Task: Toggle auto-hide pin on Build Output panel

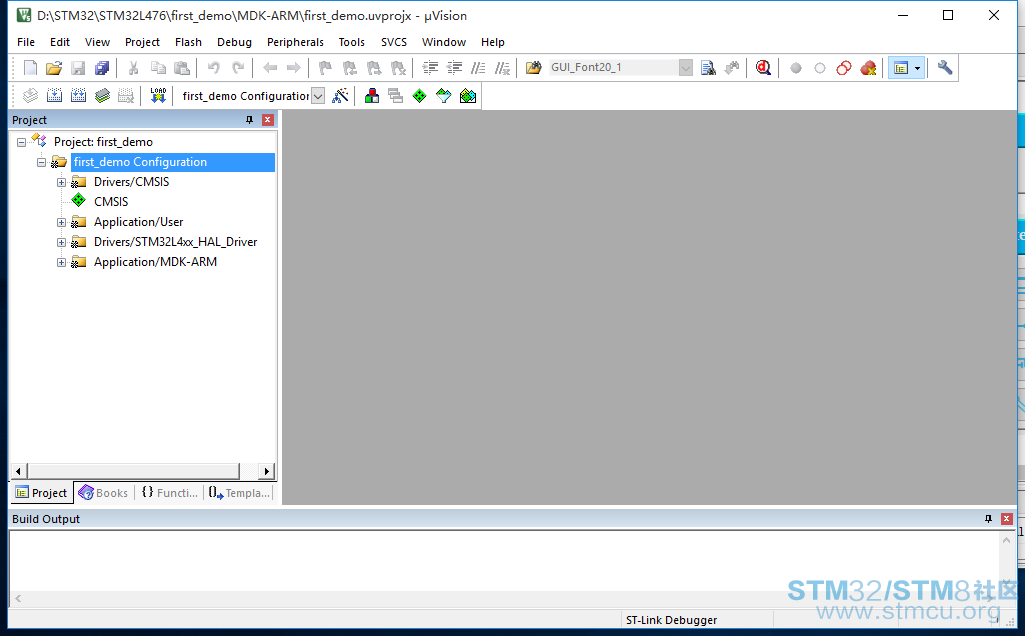Action: [988, 518]
